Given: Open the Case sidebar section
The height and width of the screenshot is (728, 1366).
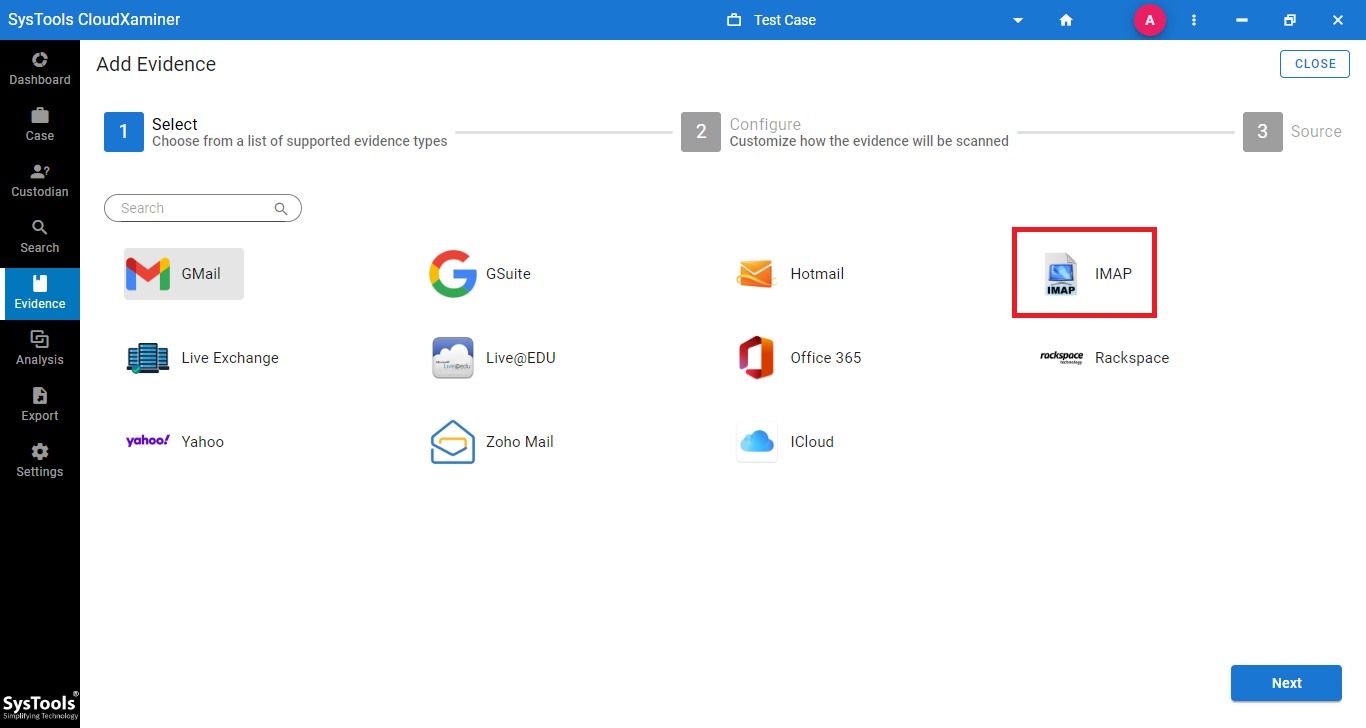Looking at the screenshot, I should 40,124.
